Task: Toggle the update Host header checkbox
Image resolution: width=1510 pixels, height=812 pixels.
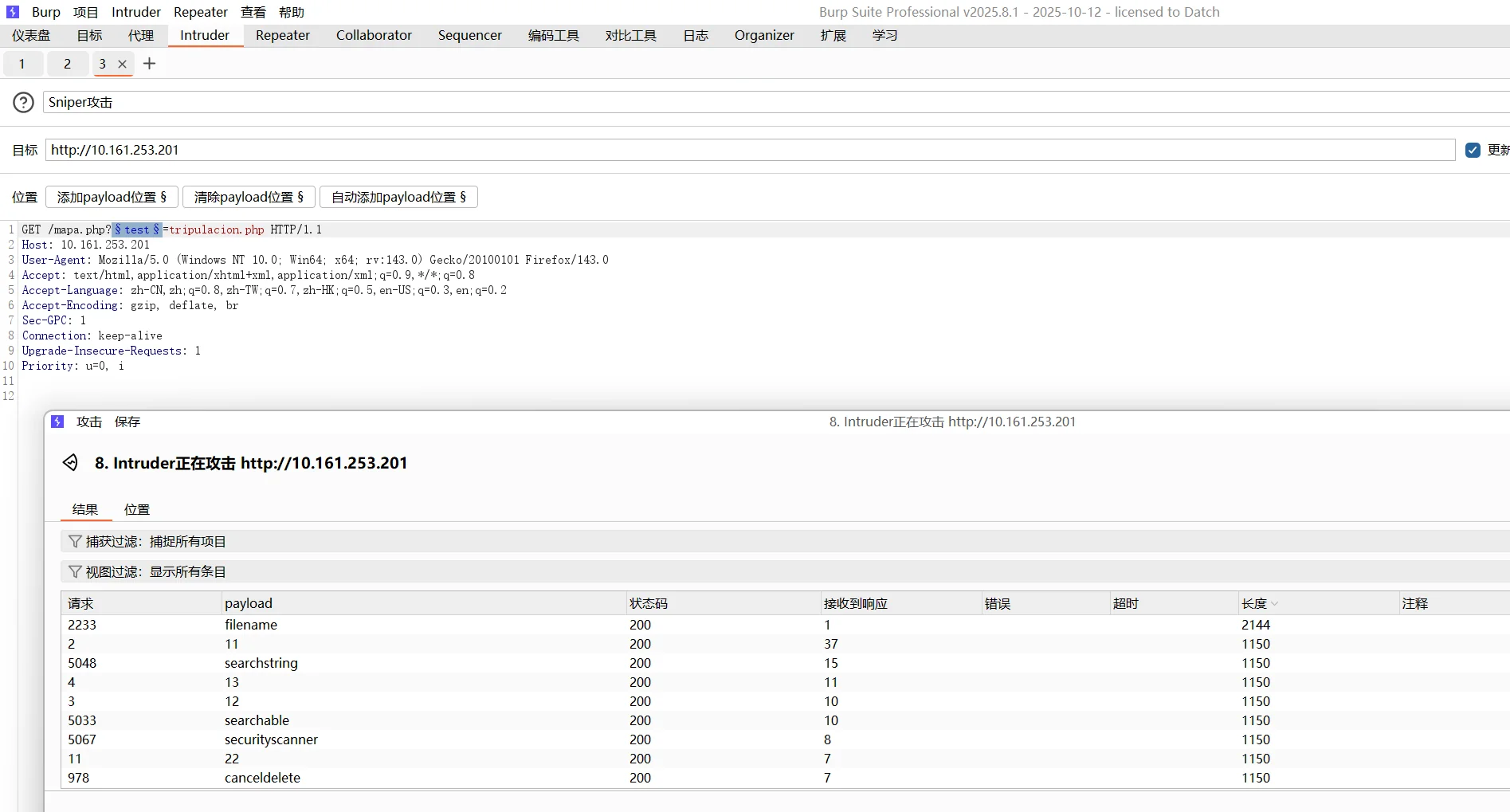Action: tap(1473, 150)
